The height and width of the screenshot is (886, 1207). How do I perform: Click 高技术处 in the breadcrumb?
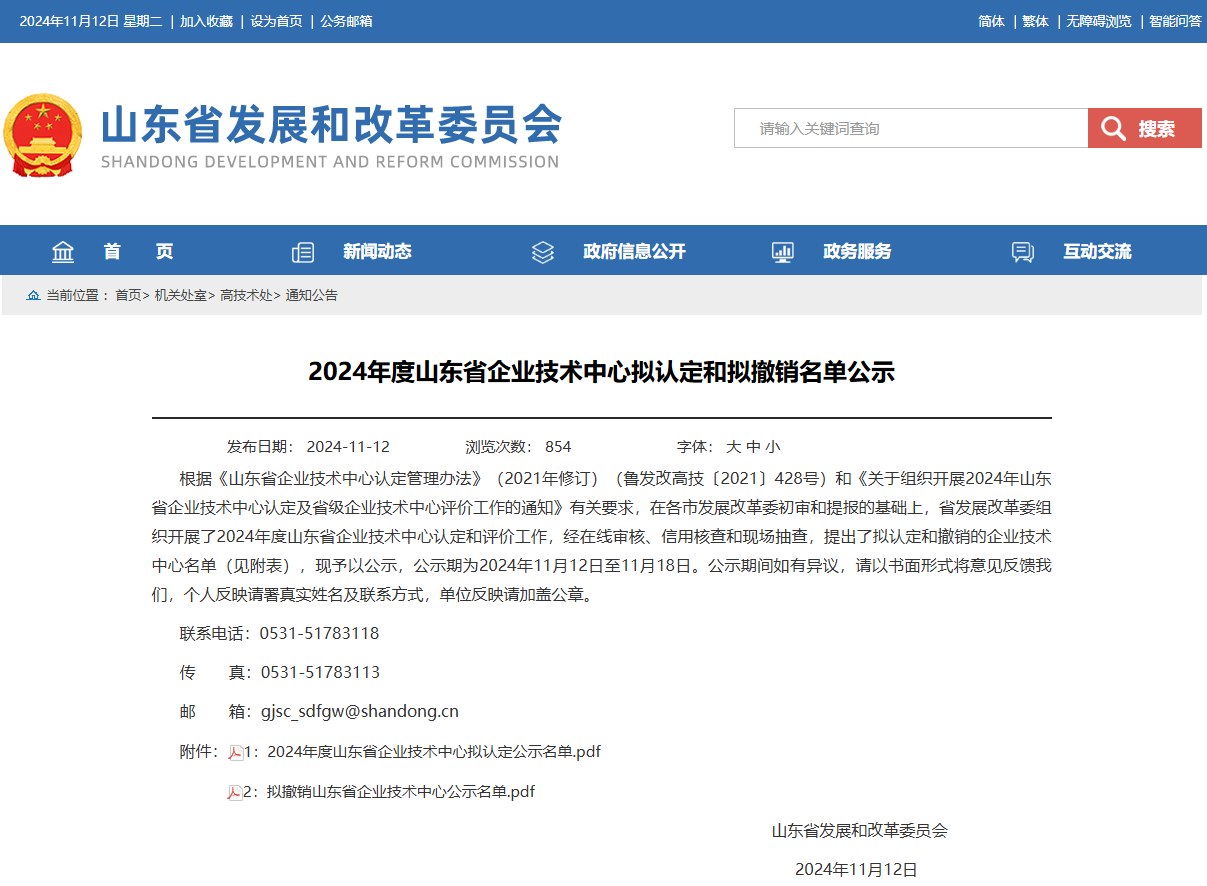[246, 295]
